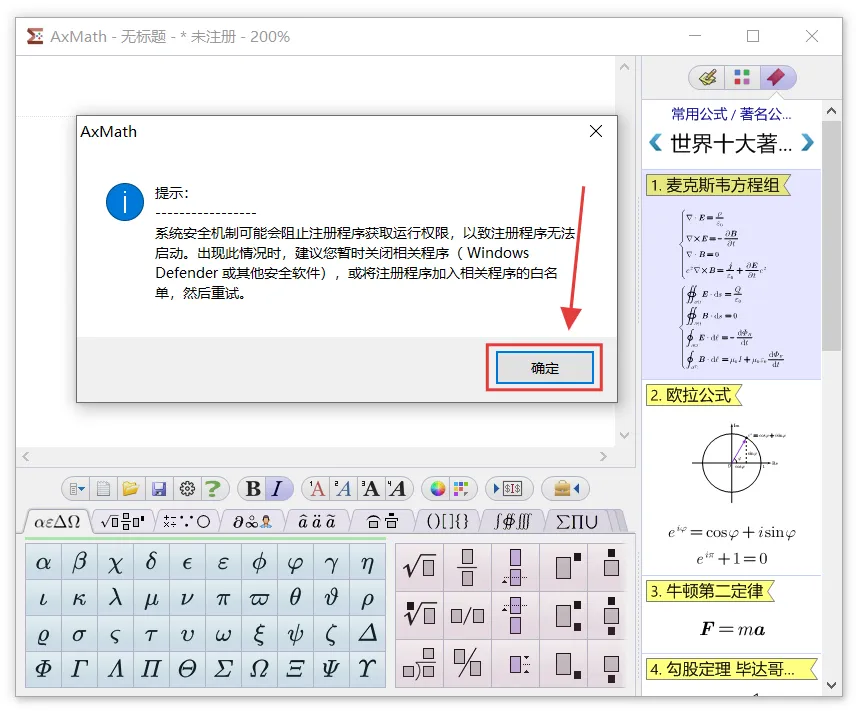
Task: Switch to the accents â ä ã tab
Action: pyautogui.click(x=317, y=522)
